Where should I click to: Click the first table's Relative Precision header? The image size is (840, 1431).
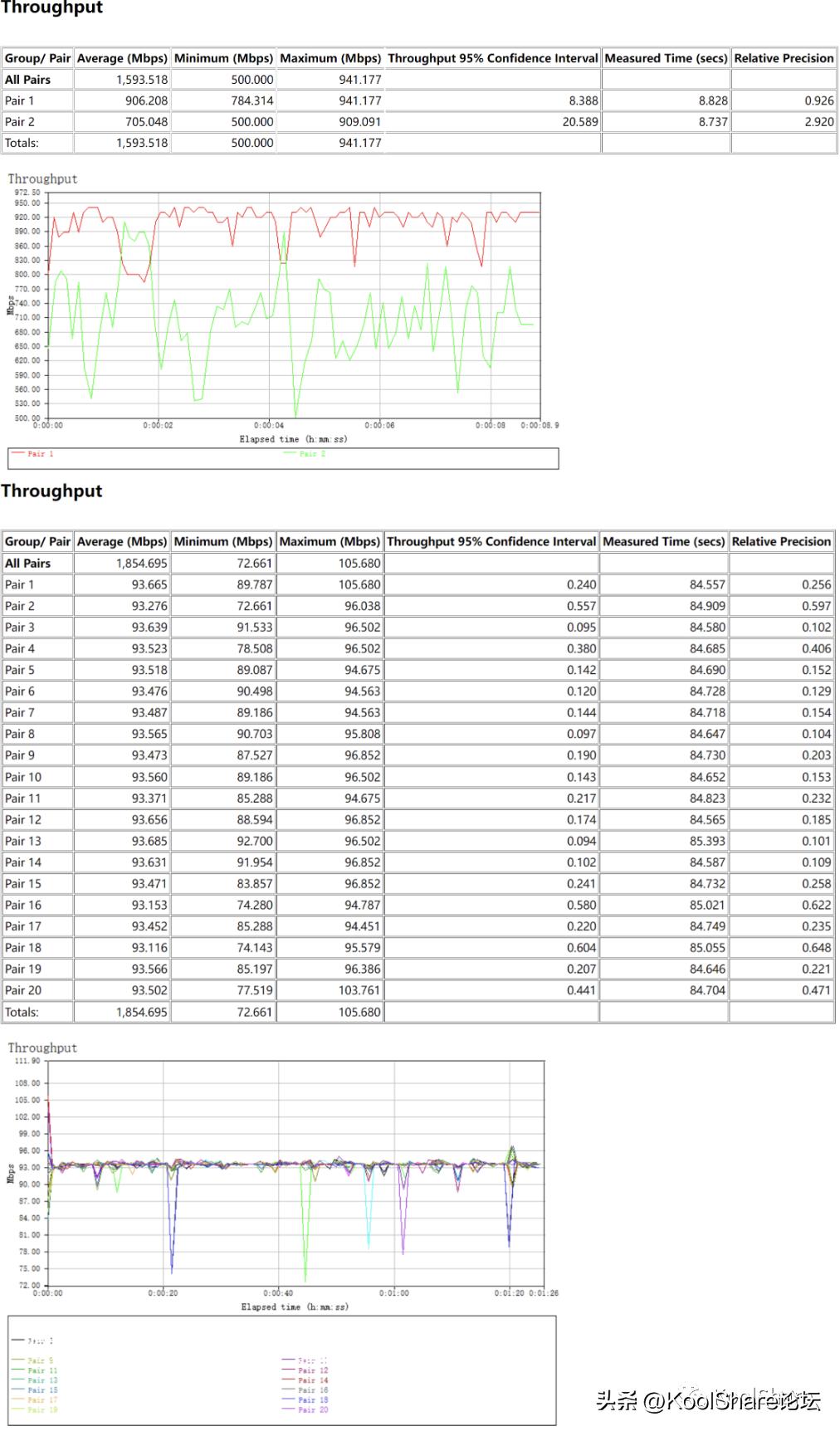pyautogui.click(x=784, y=58)
